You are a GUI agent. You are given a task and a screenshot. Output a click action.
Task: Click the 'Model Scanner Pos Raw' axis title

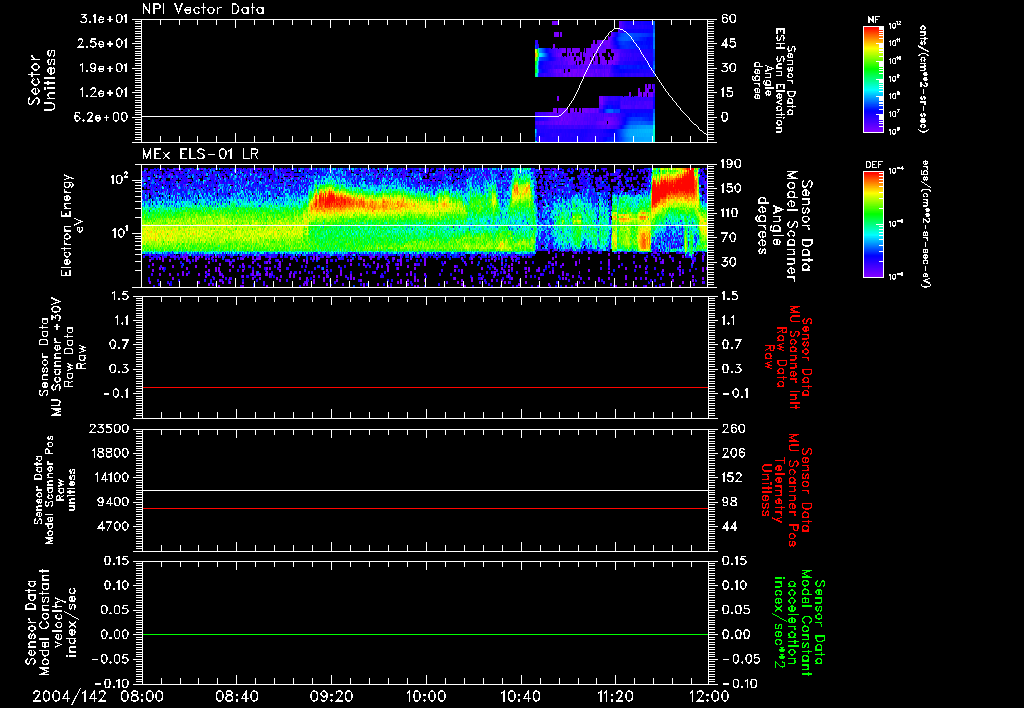pos(55,490)
